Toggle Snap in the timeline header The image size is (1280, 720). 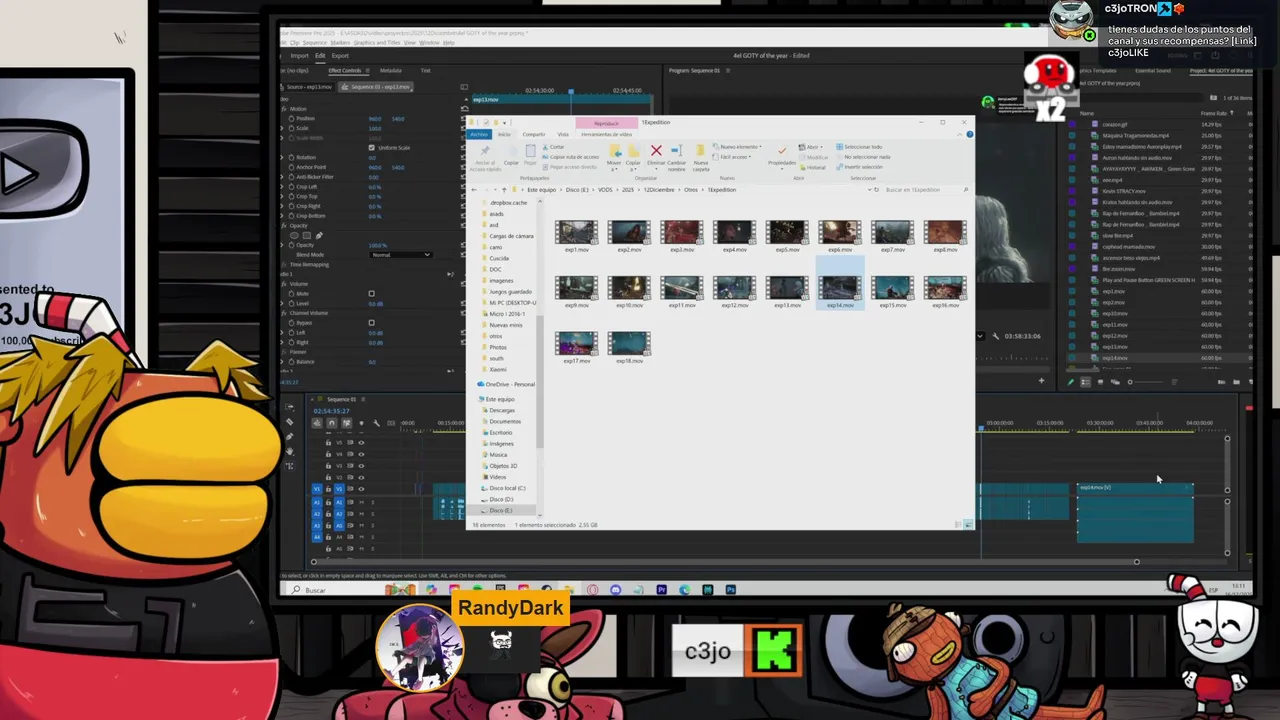coord(332,423)
